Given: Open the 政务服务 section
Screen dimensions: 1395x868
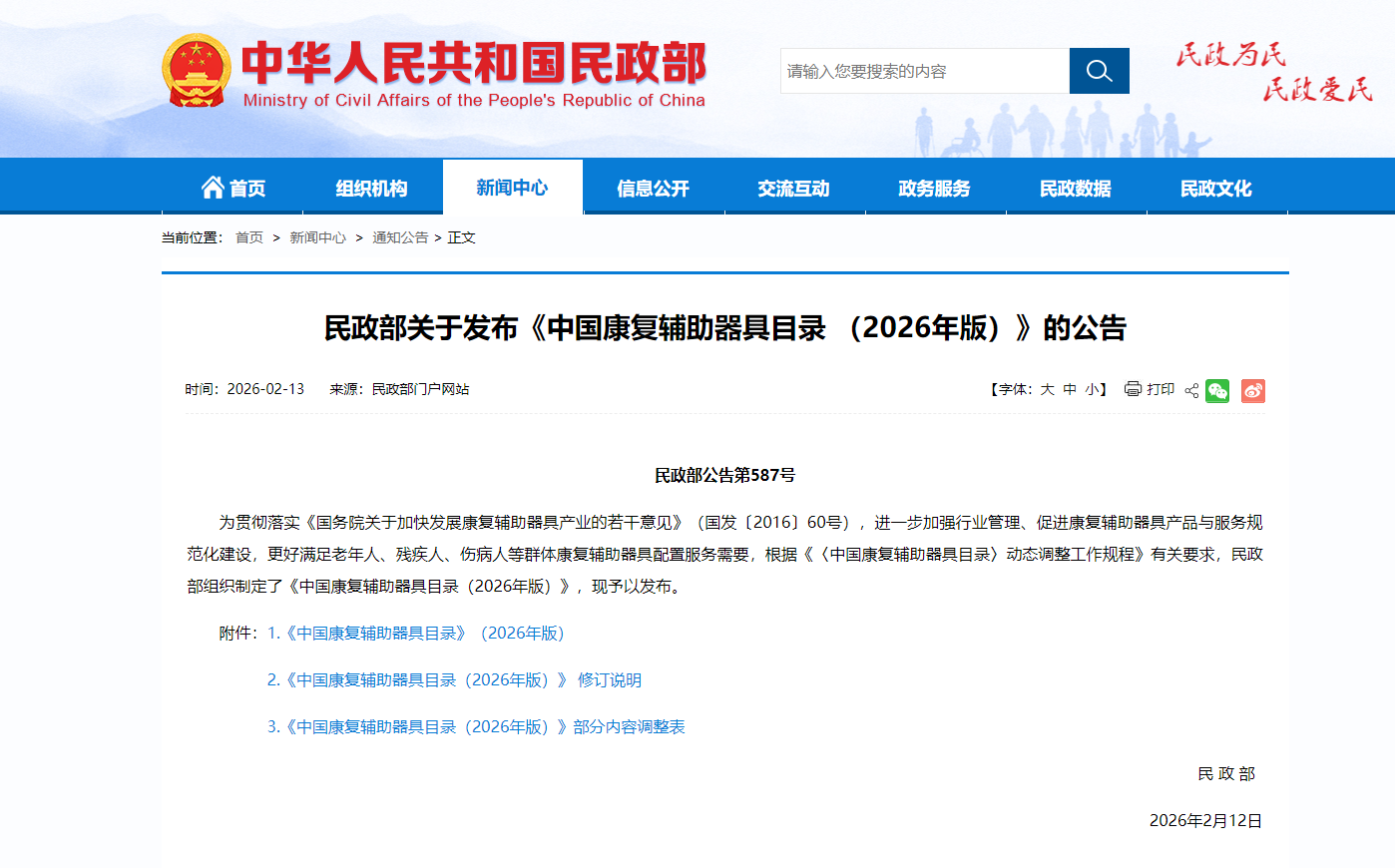Looking at the screenshot, I should (935, 186).
